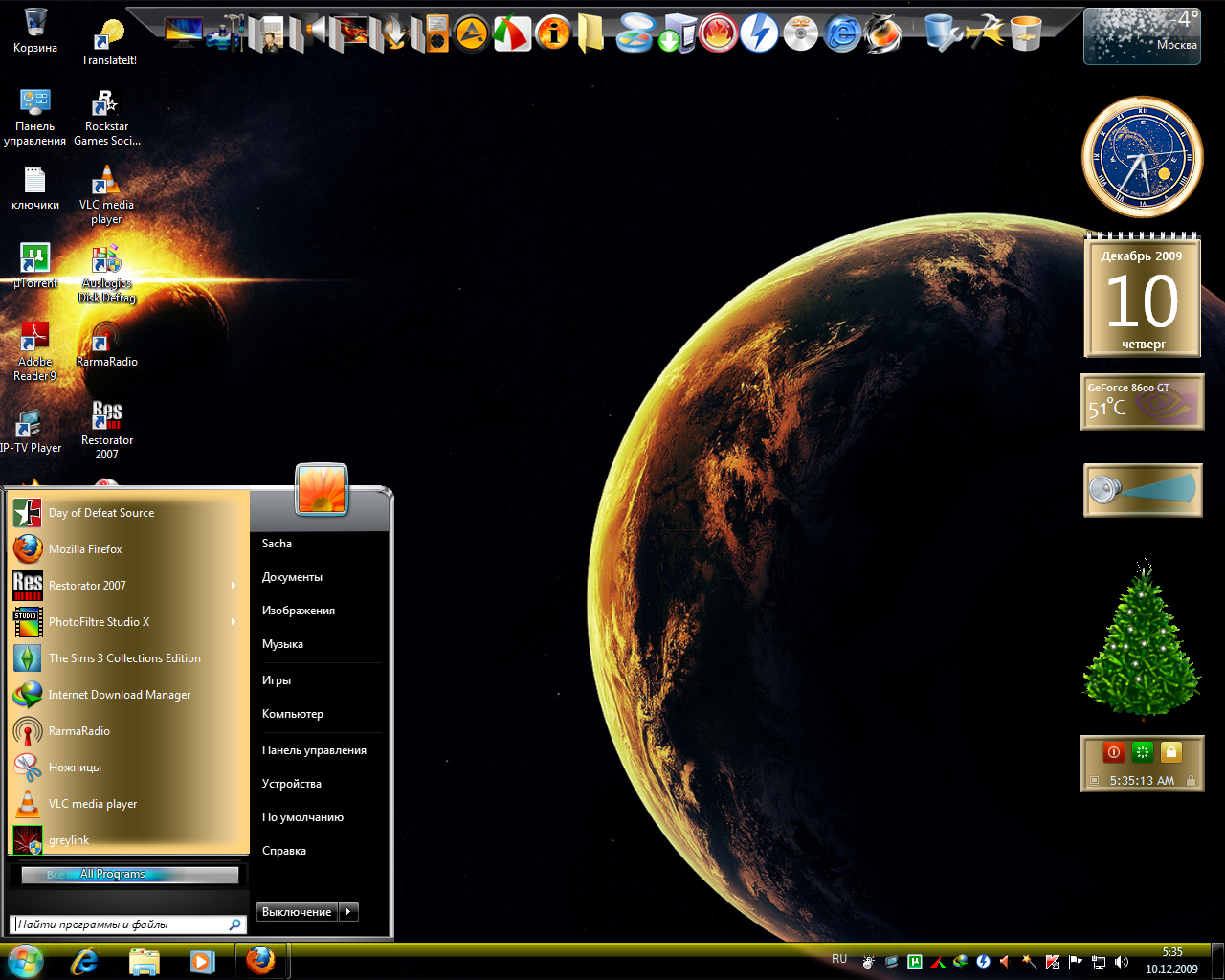Adjust the volume gadget slider wedge

[x=1157, y=489]
